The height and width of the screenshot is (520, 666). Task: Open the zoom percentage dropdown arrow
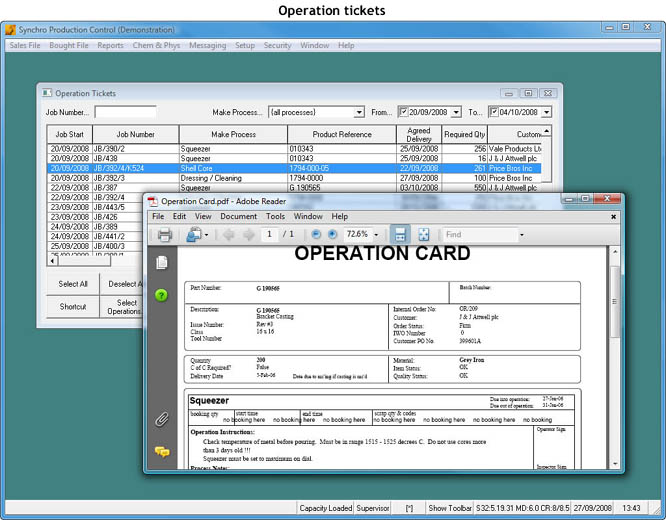point(376,235)
